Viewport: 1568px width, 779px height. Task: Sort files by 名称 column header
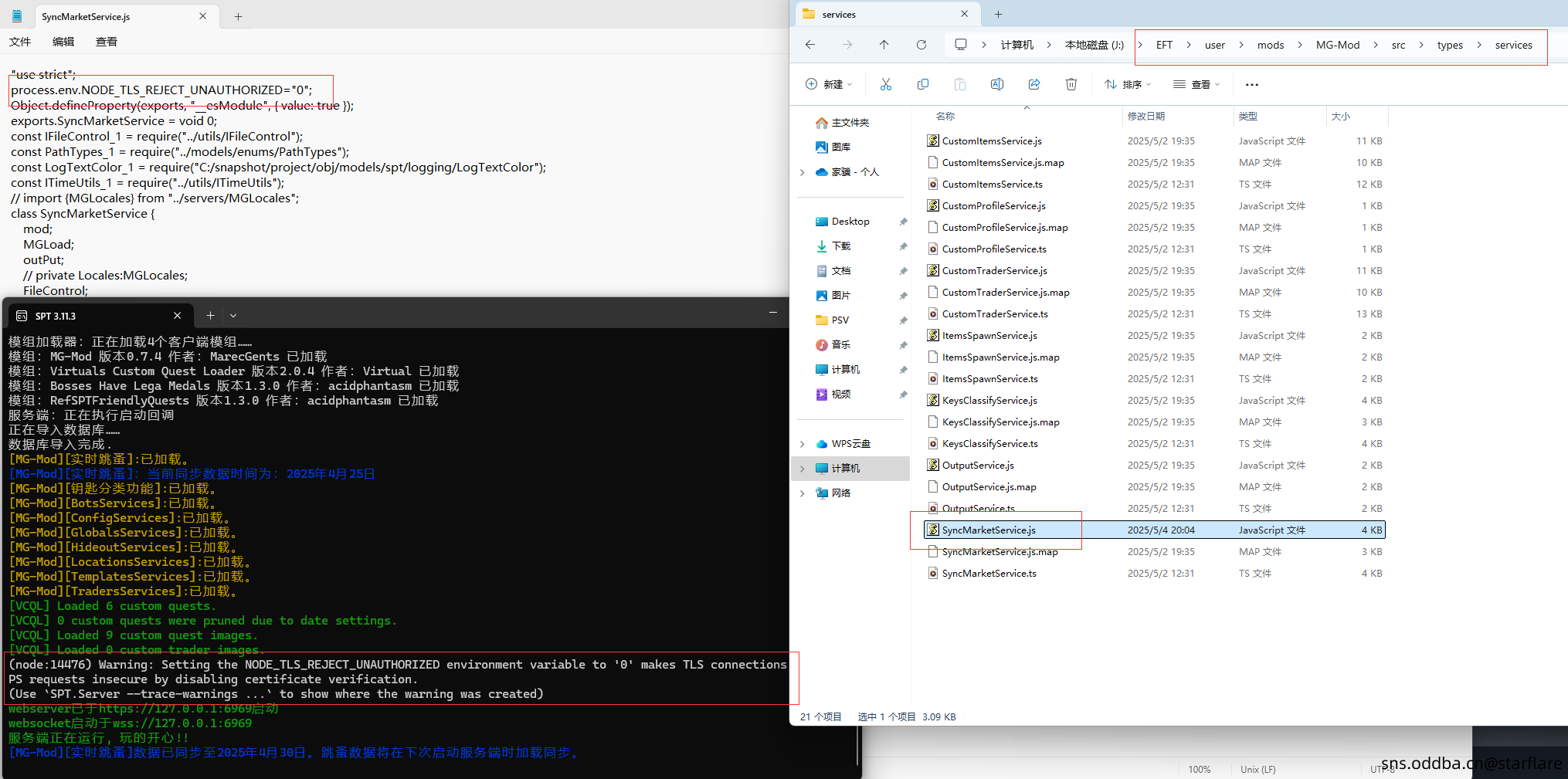tap(945, 117)
